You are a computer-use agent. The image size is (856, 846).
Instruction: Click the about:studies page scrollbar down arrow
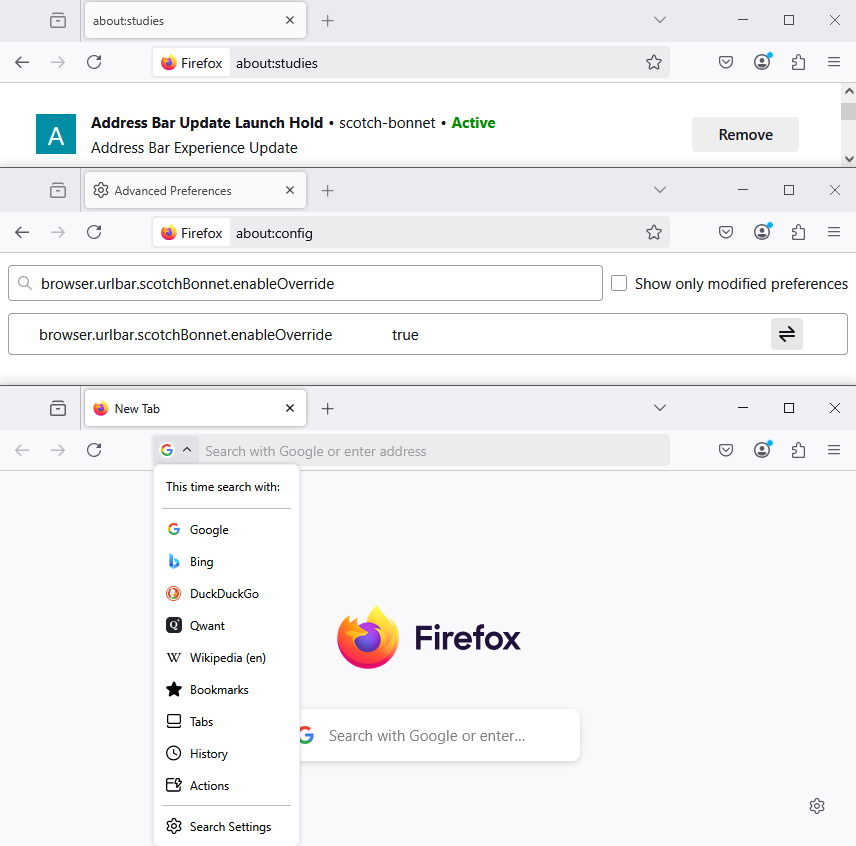coord(848,158)
